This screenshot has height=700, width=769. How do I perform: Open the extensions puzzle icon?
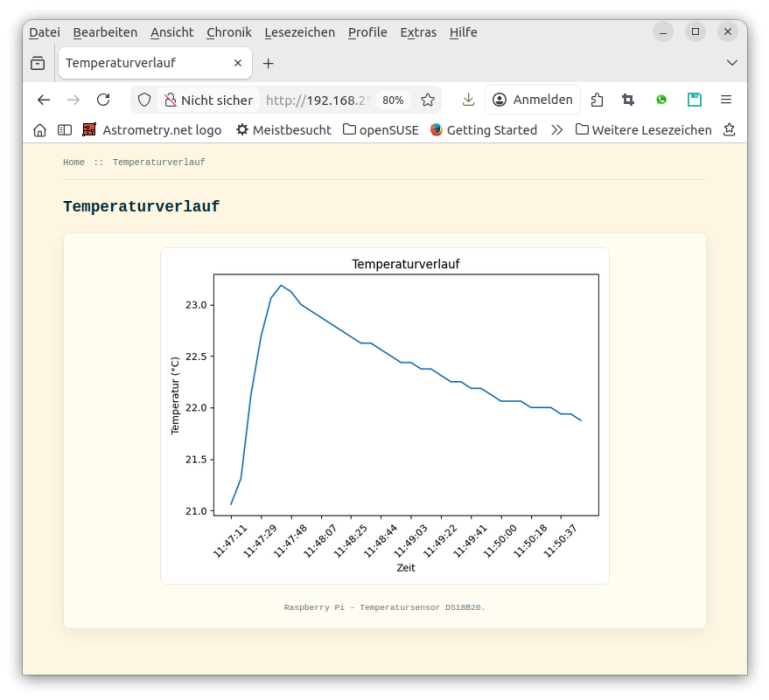pos(597,100)
